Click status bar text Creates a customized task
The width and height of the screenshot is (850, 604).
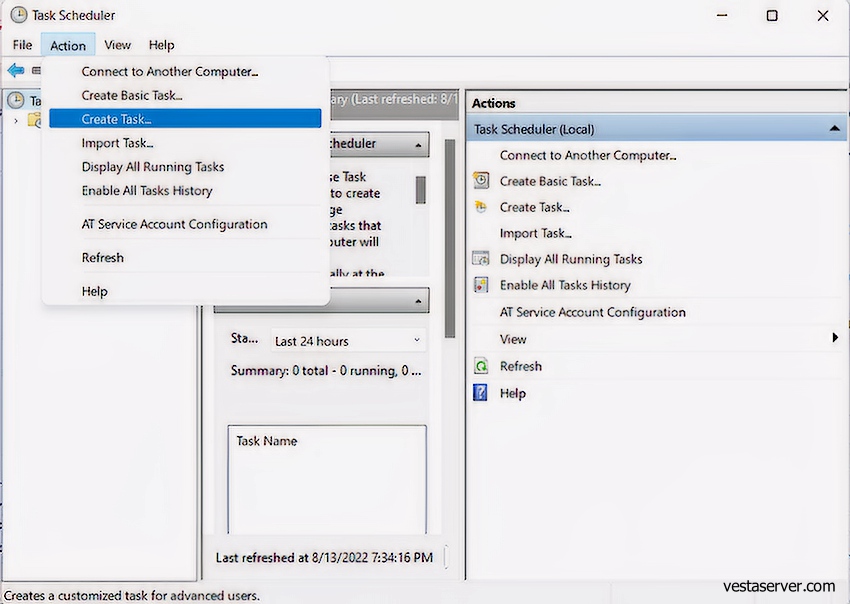pyautogui.click(x=132, y=595)
